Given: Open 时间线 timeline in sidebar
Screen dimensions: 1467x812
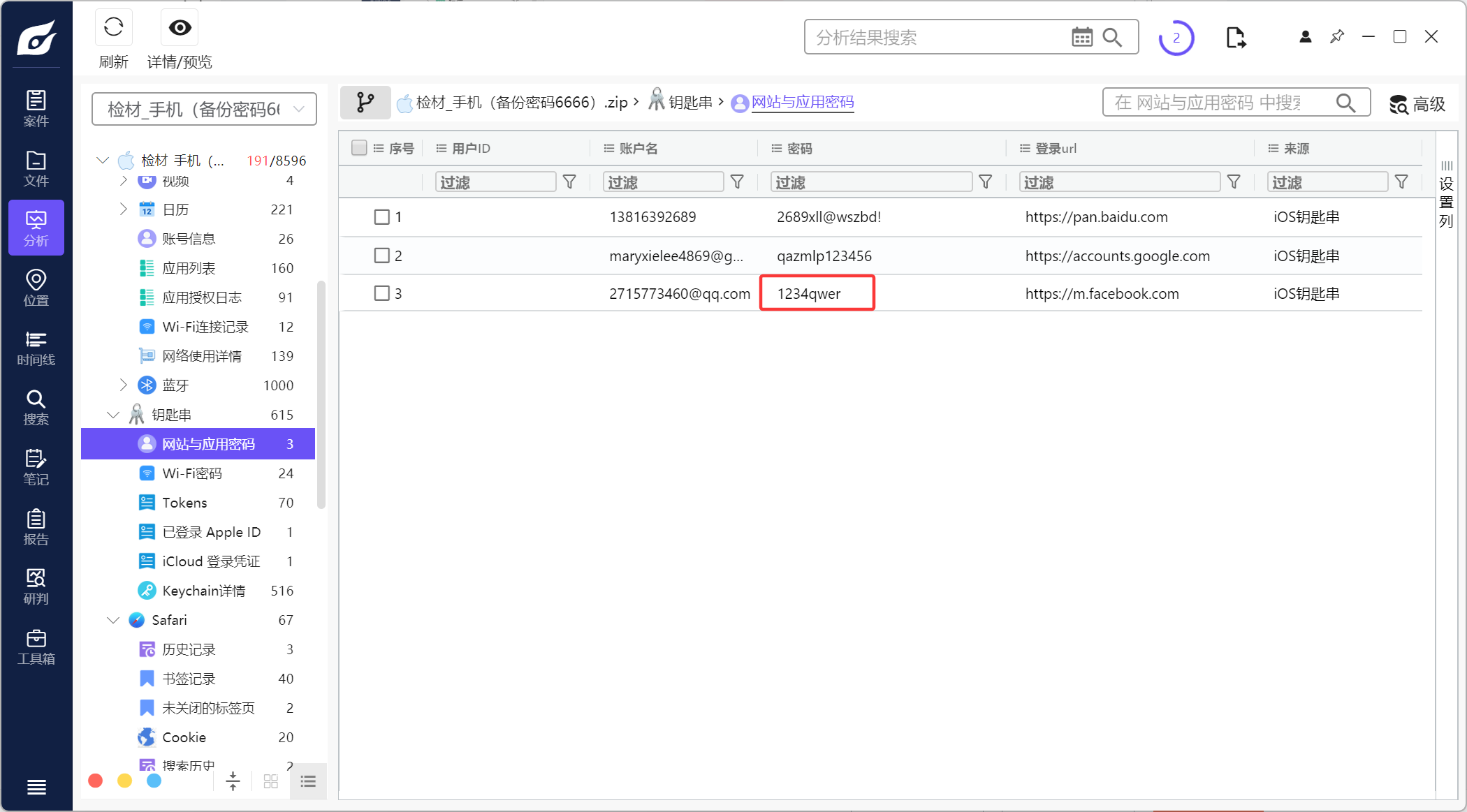Looking at the screenshot, I should [36, 348].
